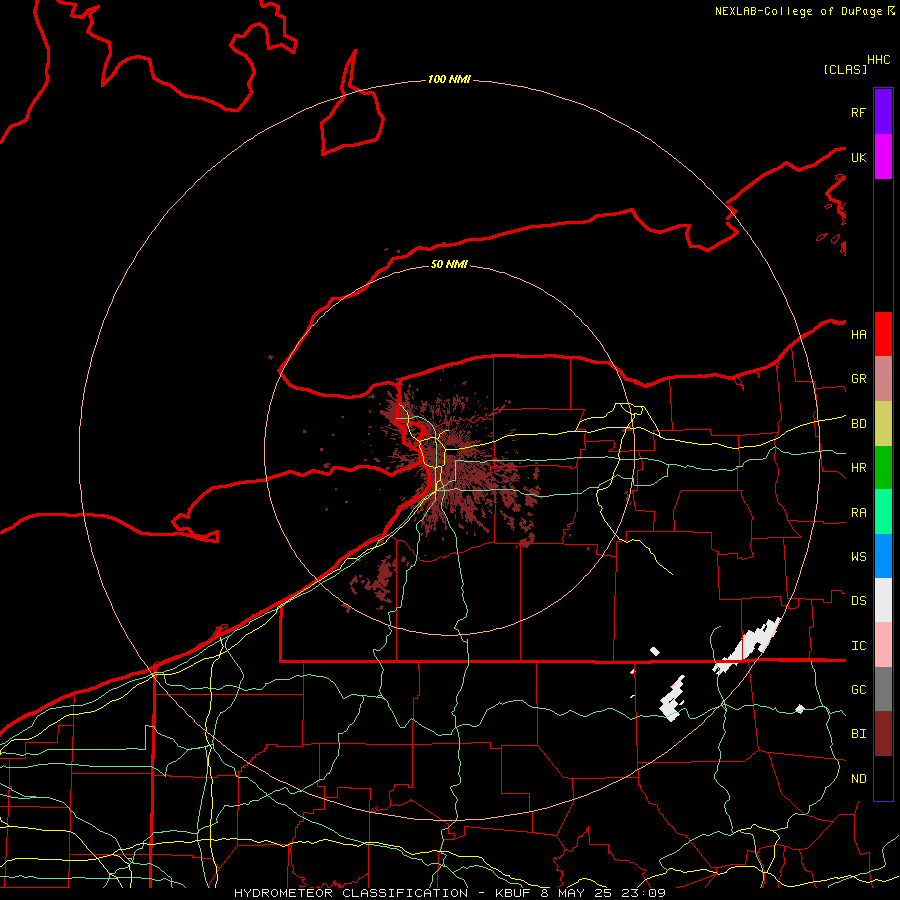The height and width of the screenshot is (900, 900).
Task: Pick the RA light green legend swatch
Action: [x=883, y=512]
